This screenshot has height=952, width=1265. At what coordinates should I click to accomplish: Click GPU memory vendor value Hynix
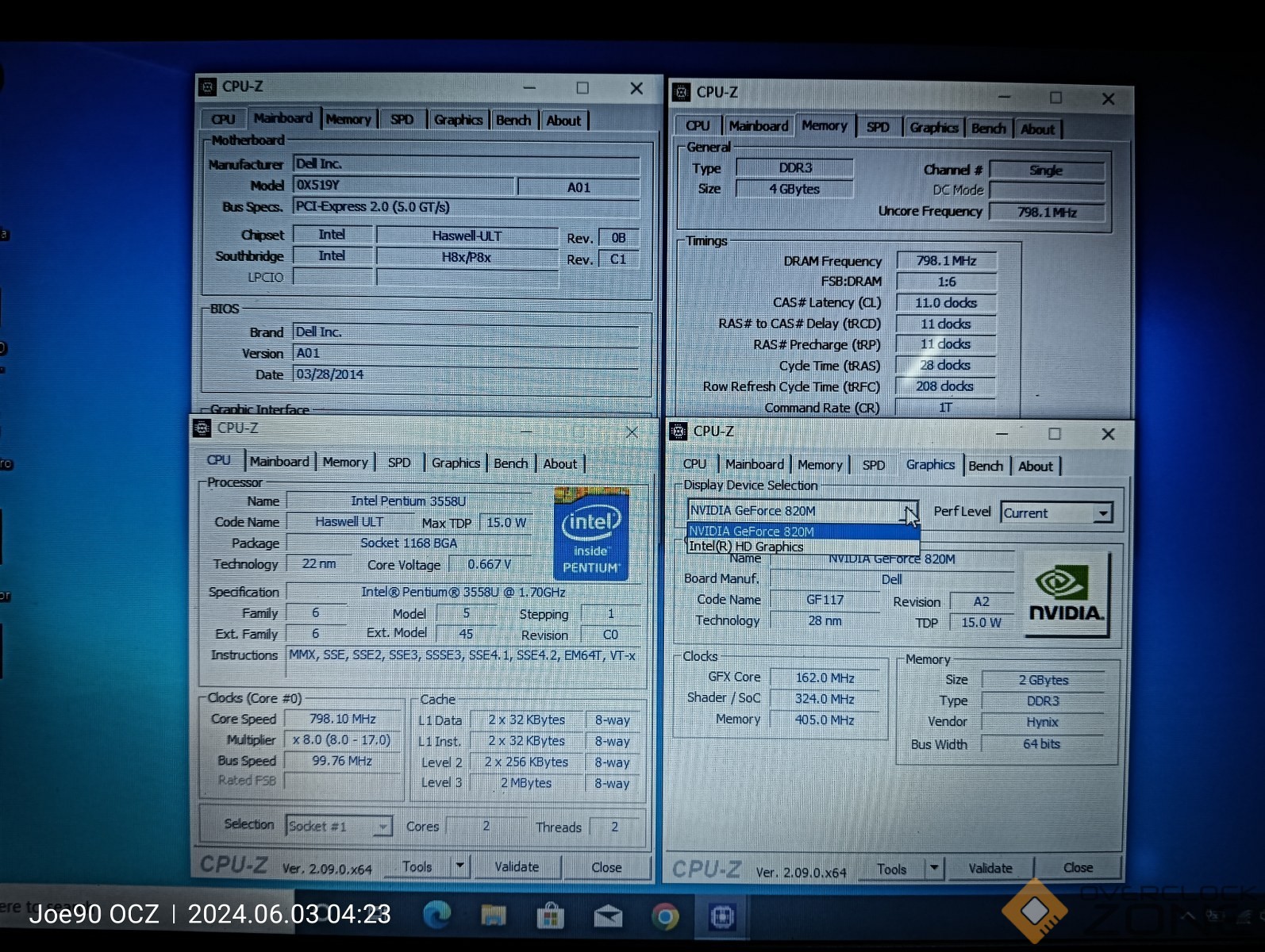pyautogui.click(x=1042, y=722)
